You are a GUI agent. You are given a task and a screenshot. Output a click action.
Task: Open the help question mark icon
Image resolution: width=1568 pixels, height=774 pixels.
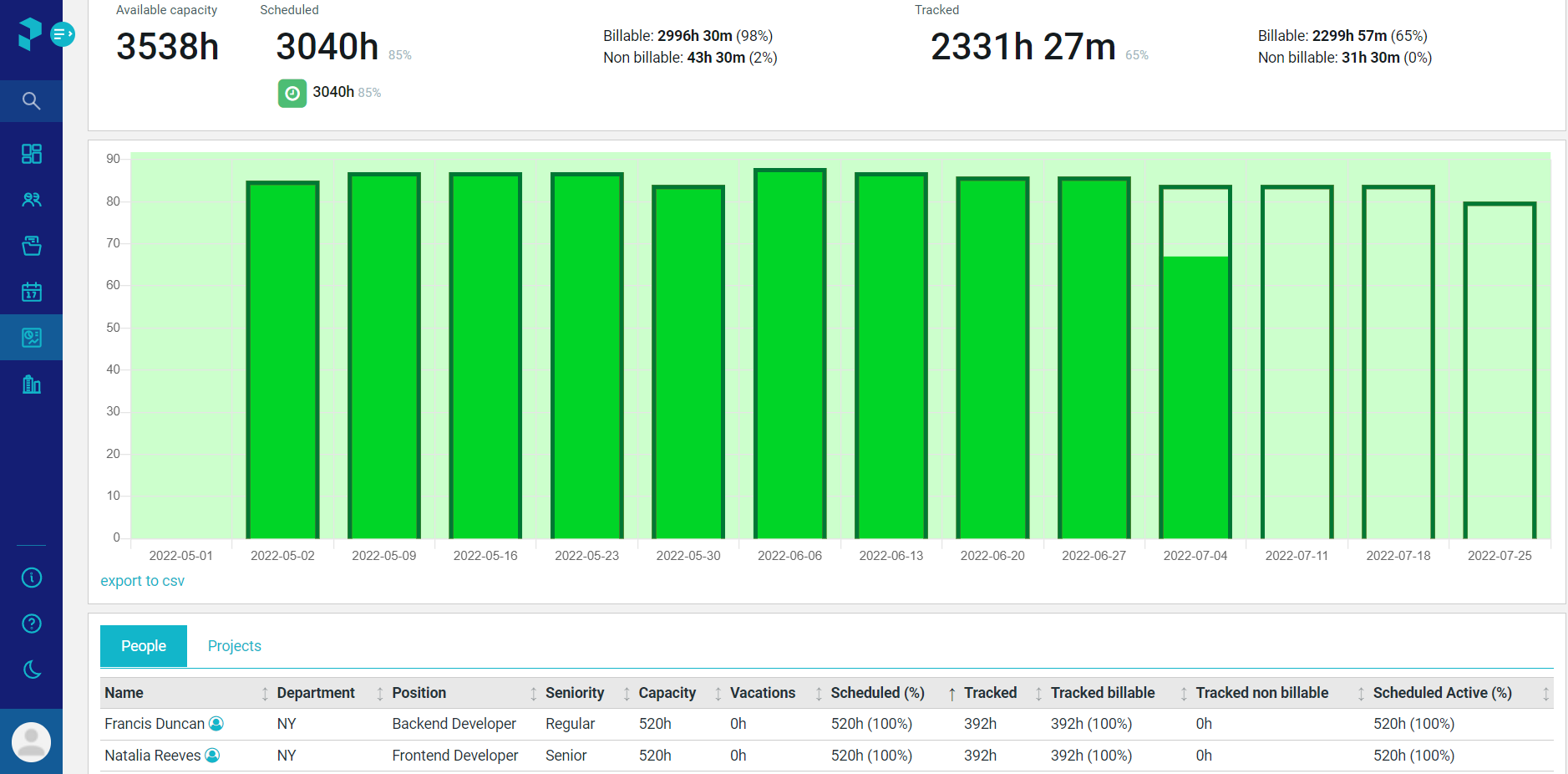32,624
